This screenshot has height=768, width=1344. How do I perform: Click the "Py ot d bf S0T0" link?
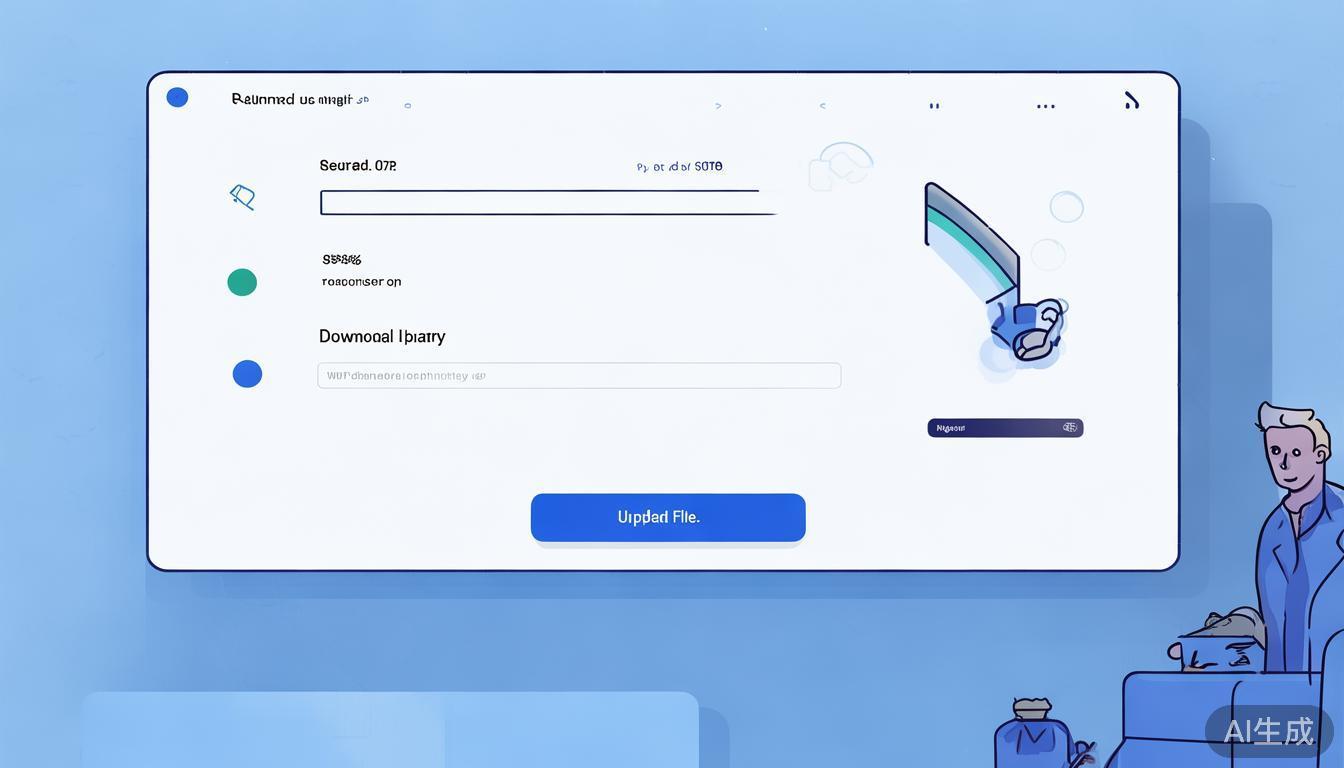[679, 167]
